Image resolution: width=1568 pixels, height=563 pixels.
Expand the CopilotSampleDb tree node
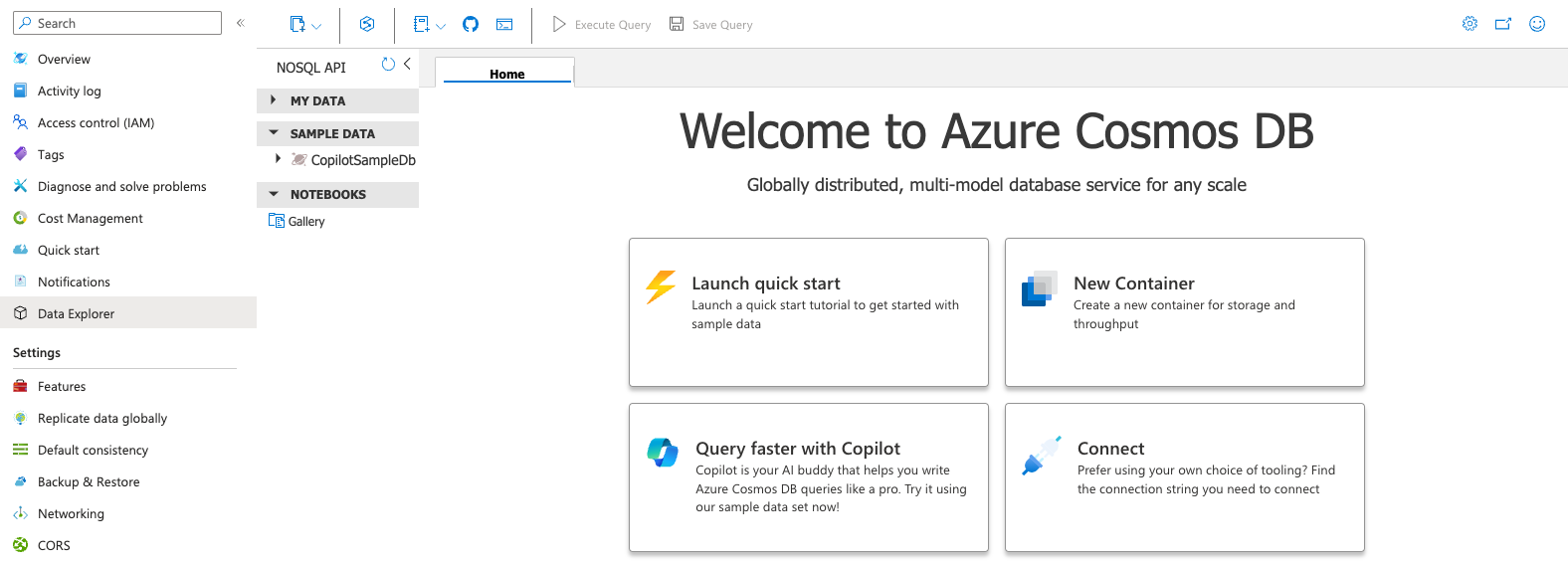coord(278,159)
